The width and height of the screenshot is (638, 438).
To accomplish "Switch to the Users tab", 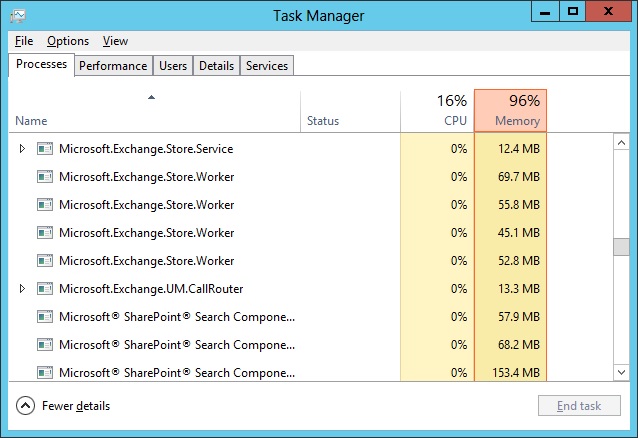I will tap(173, 66).
